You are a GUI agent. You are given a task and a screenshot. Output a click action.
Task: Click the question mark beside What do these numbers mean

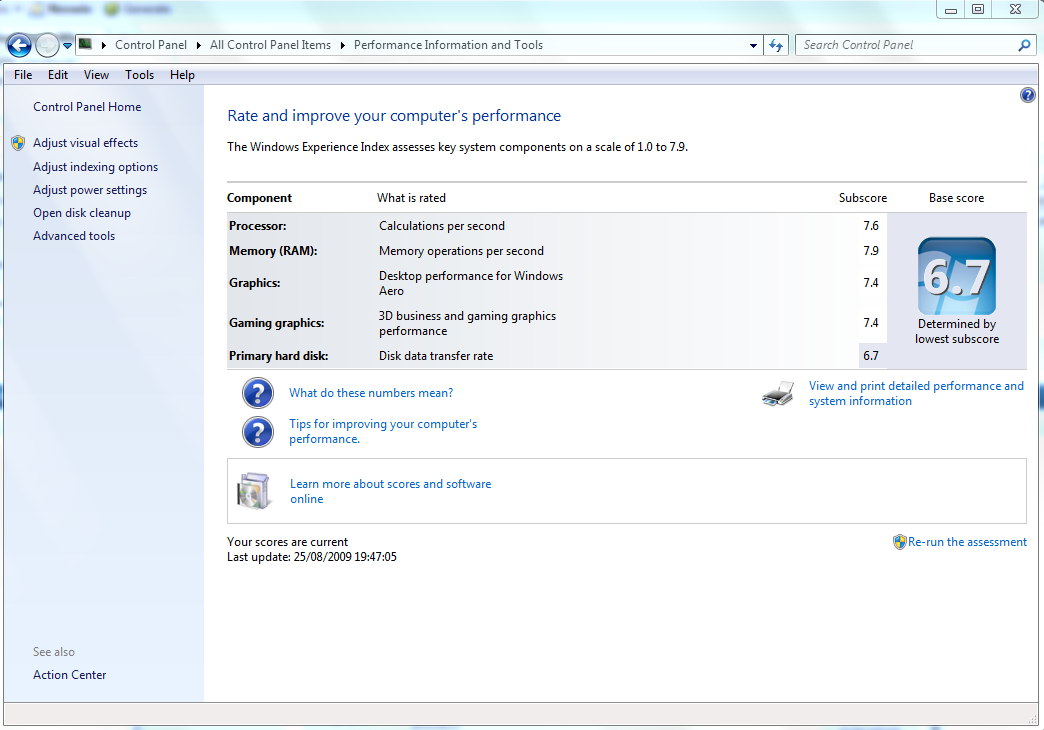(x=257, y=393)
